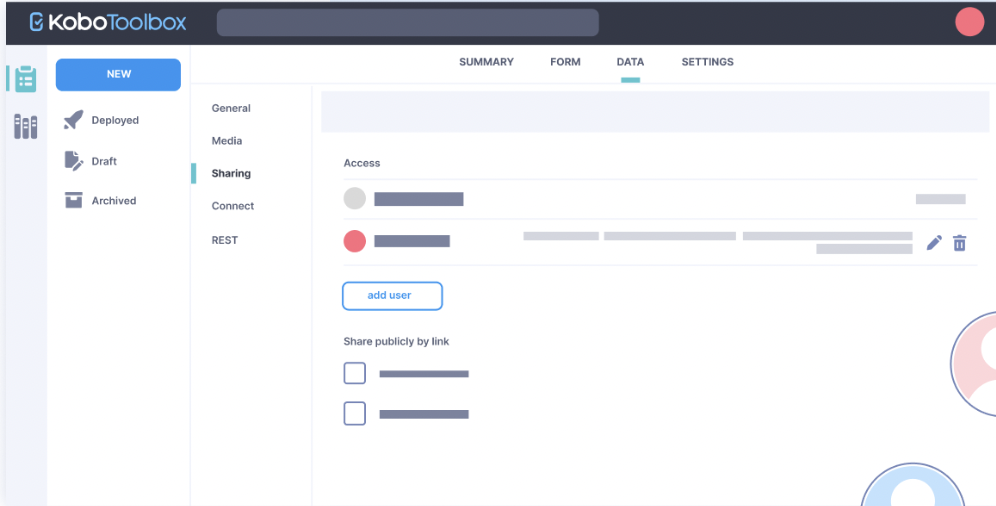Switch to the DATA tab
996x506 pixels.
tap(630, 62)
